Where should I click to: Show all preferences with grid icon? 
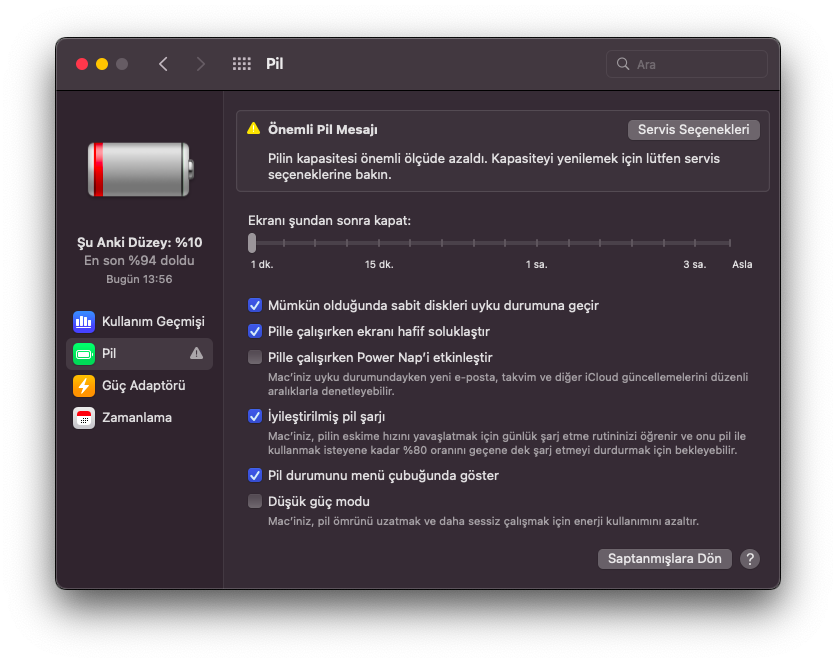click(242, 64)
